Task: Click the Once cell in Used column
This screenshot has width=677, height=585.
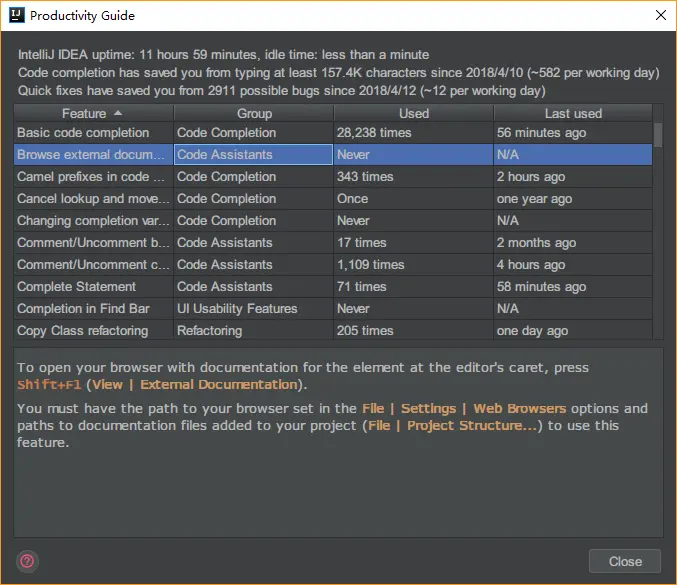Action: click(x=414, y=199)
